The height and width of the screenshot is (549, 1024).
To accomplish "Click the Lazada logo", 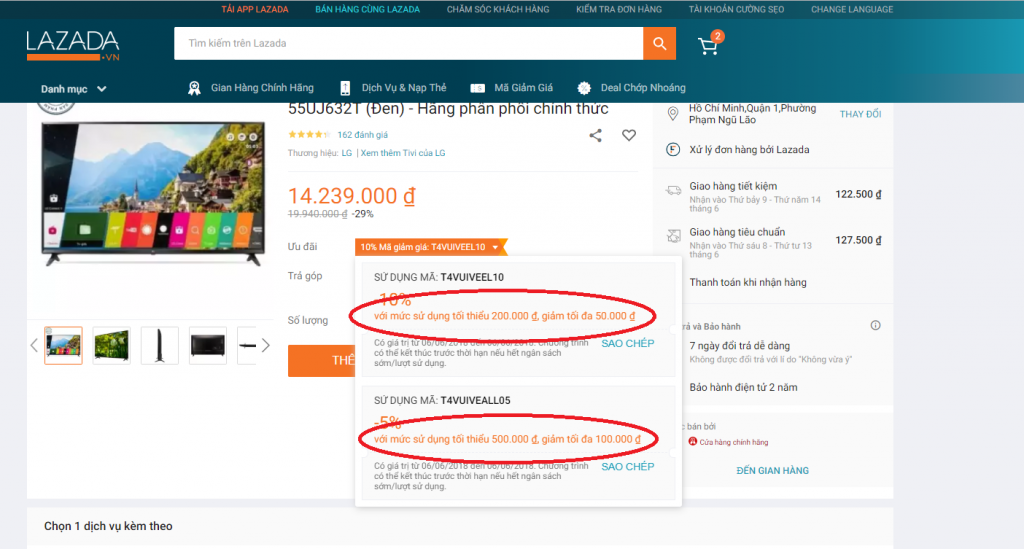I will [73, 45].
